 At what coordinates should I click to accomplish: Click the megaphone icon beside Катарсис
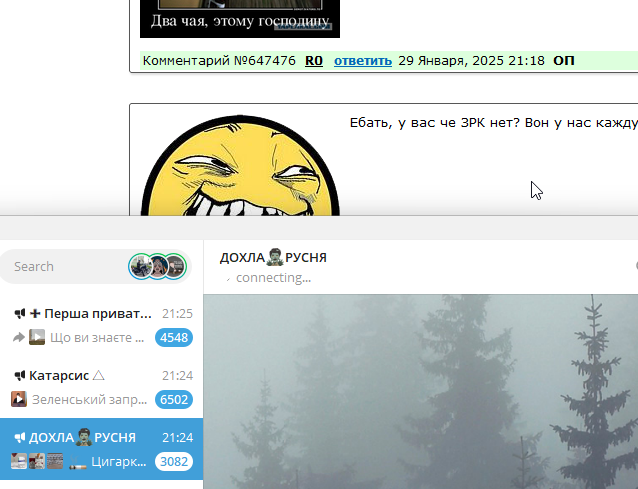pos(19,376)
